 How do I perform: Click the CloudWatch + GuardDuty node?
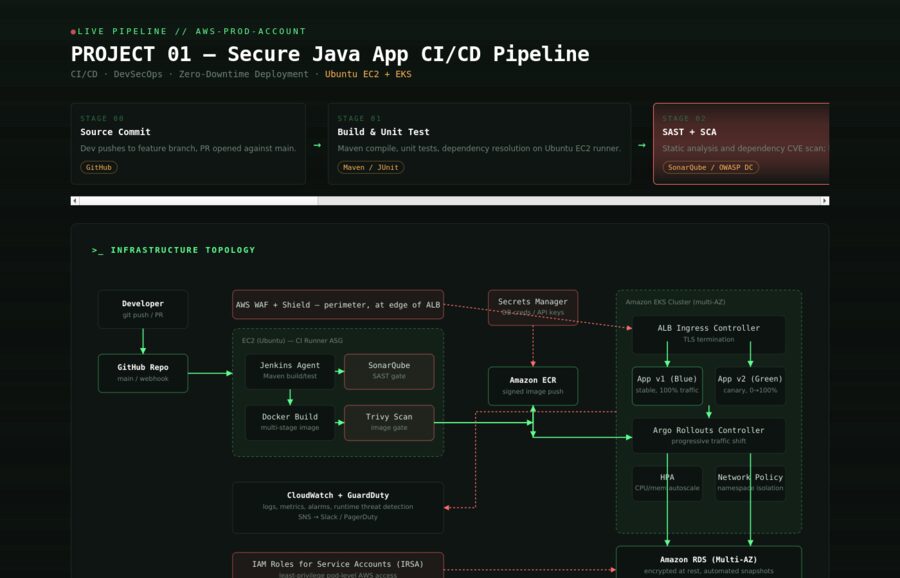pos(338,507)
